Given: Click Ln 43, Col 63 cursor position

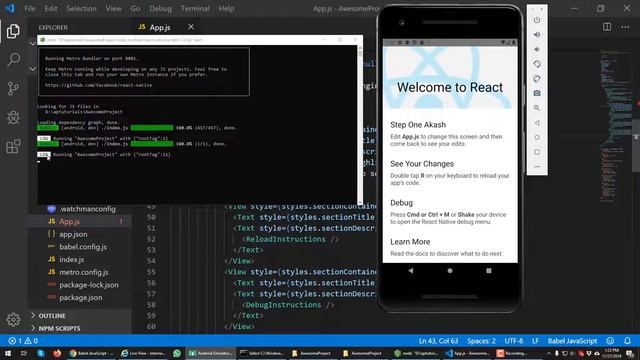Looking at the screenshot, I should pos(438,340).
